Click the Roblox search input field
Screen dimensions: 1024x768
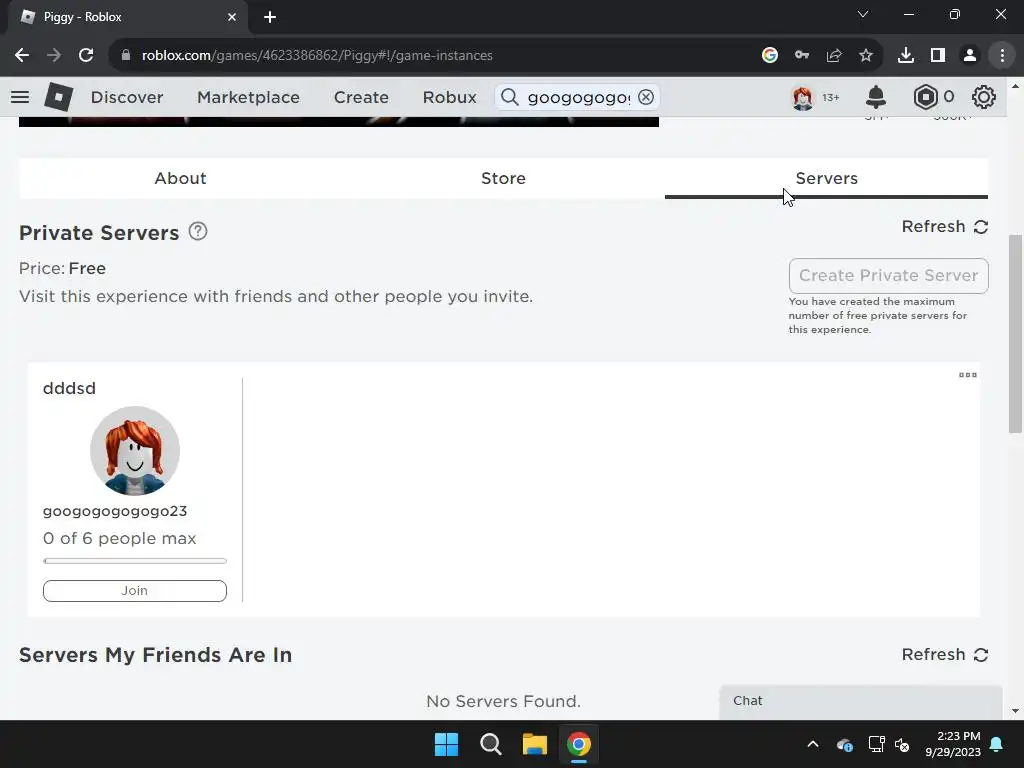(x=577, y=97)
